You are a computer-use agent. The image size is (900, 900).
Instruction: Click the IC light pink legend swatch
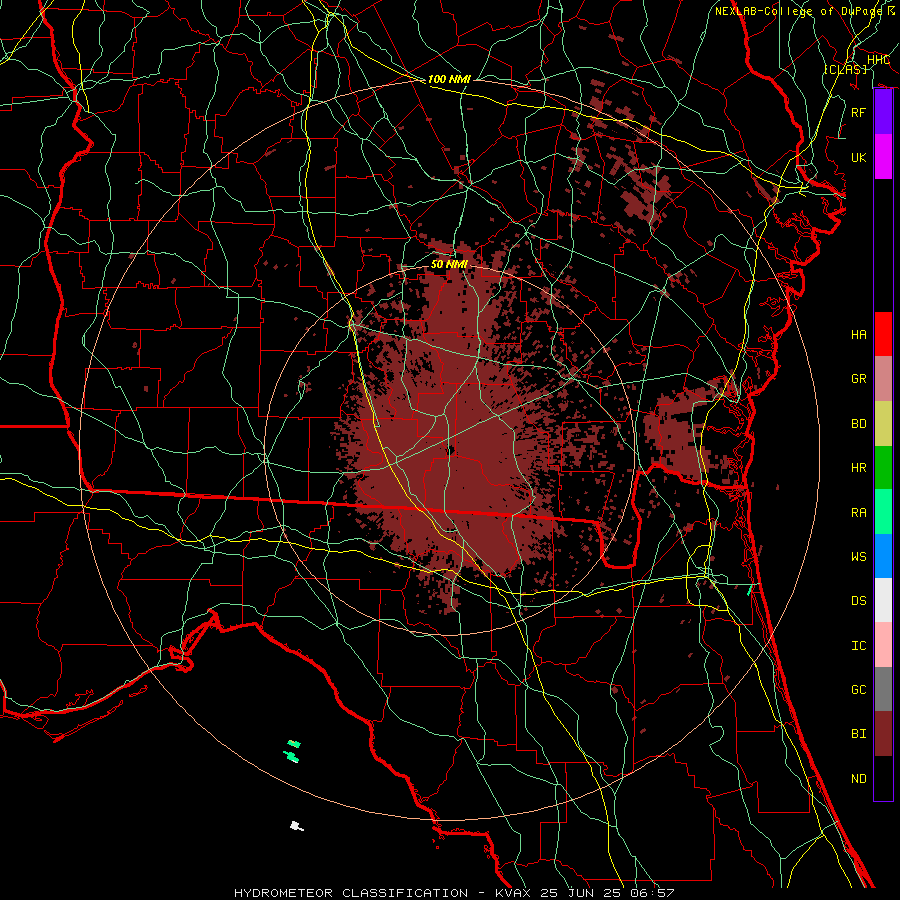point(883,645)
